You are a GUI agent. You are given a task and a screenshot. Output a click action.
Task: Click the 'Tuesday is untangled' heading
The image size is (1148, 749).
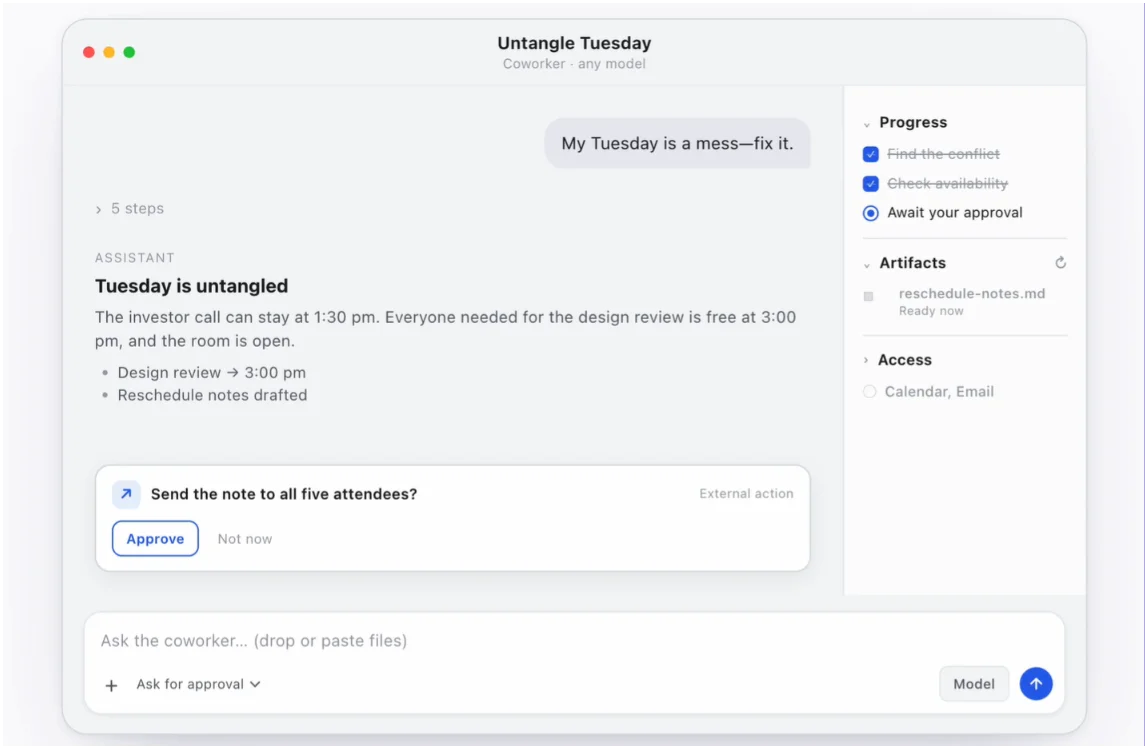(192, 286)
